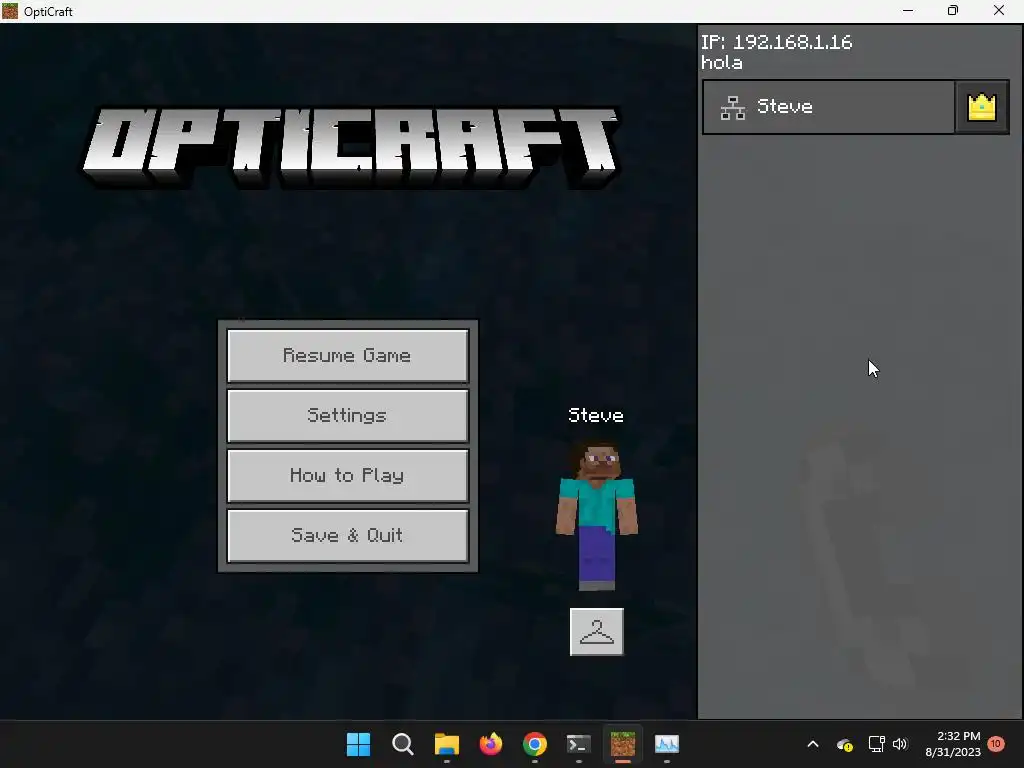Close the OptiCraft window
1024x768 pixels.
(x=999, y=11)
